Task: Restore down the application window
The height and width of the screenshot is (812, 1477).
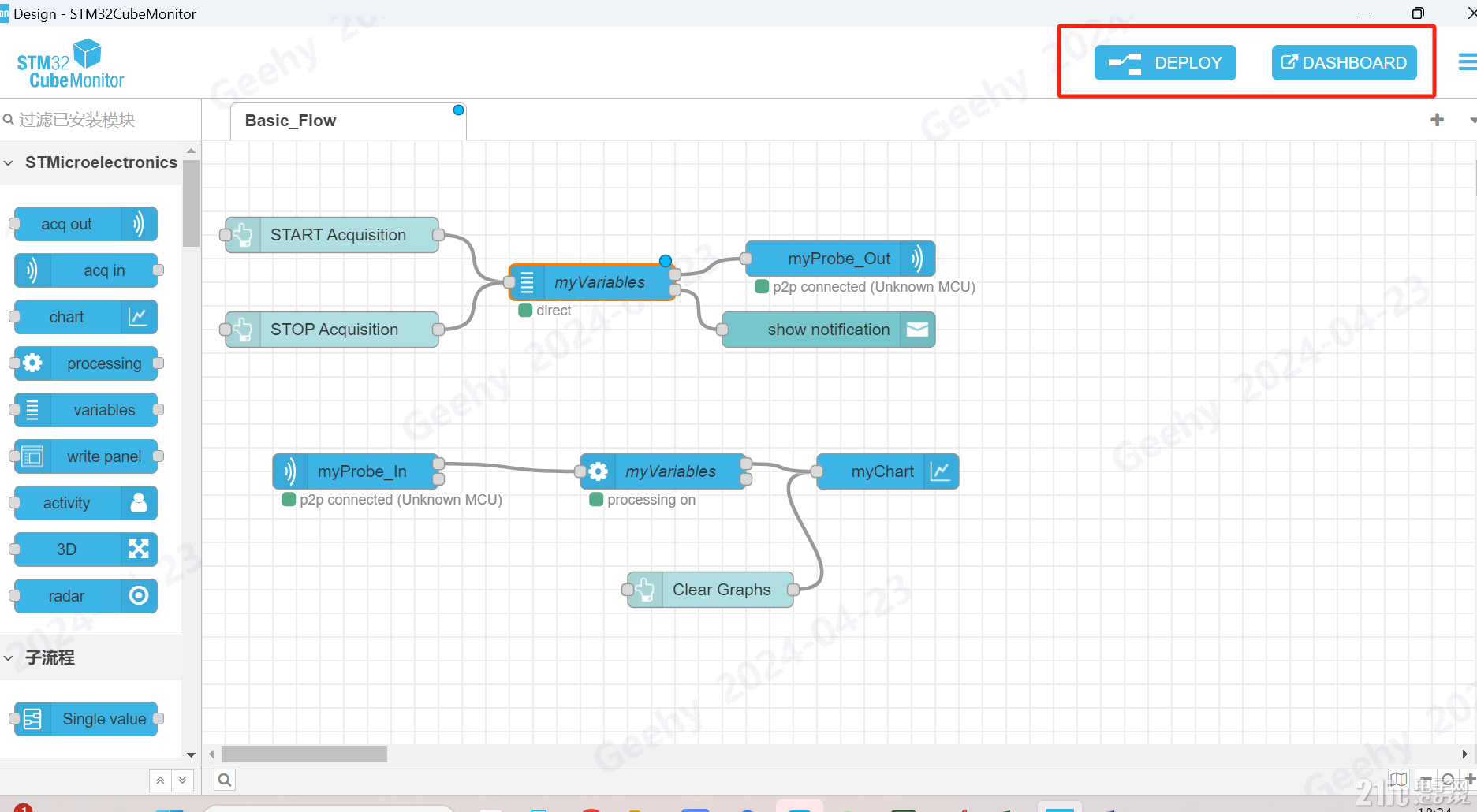Action: coord(1418,13)
